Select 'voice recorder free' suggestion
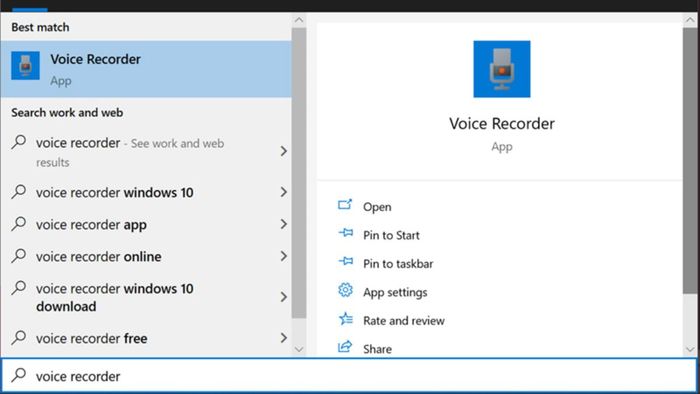The width and height of the screenshot is (700, 394). [146, 338]
